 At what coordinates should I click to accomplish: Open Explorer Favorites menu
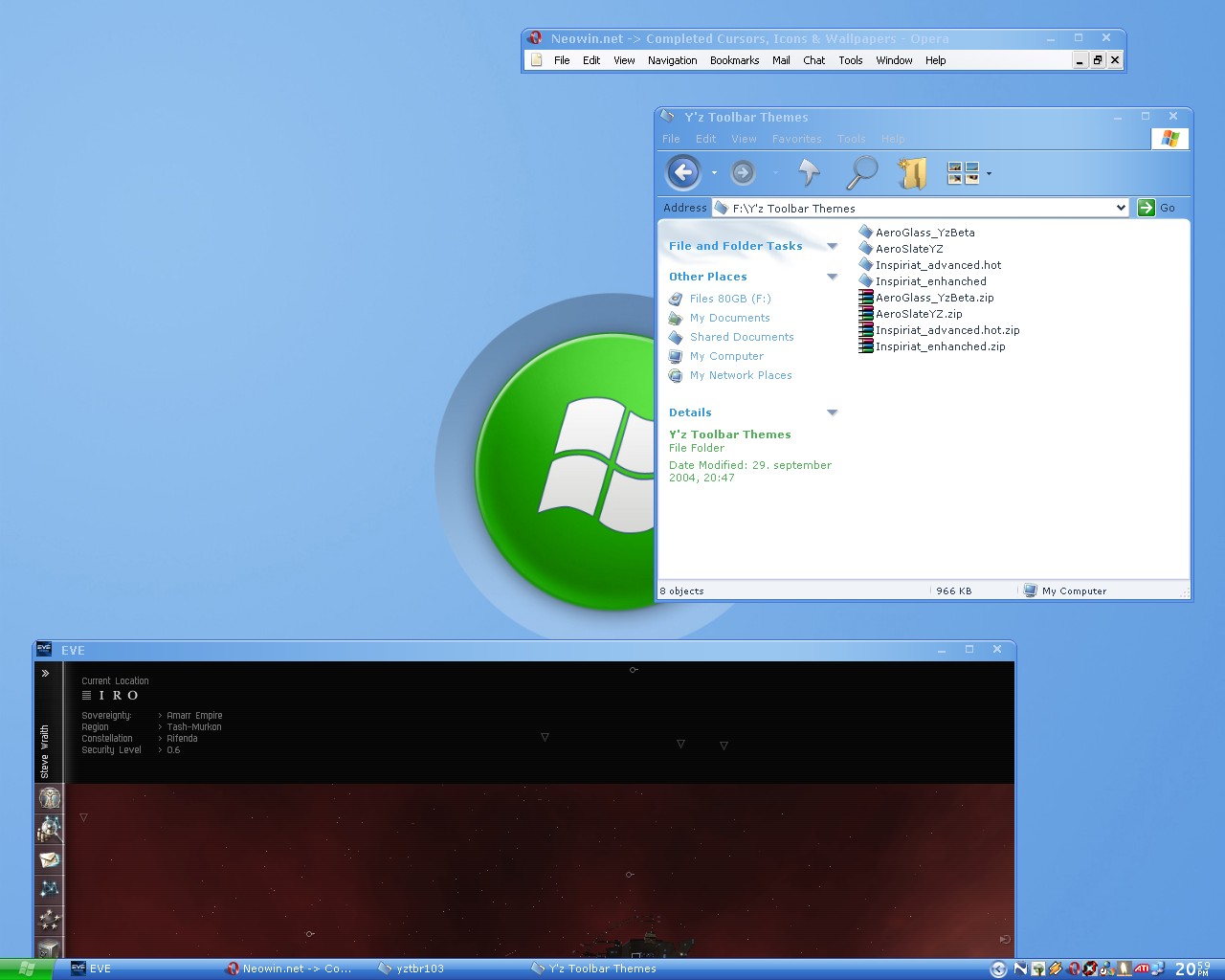click(796, 139)
